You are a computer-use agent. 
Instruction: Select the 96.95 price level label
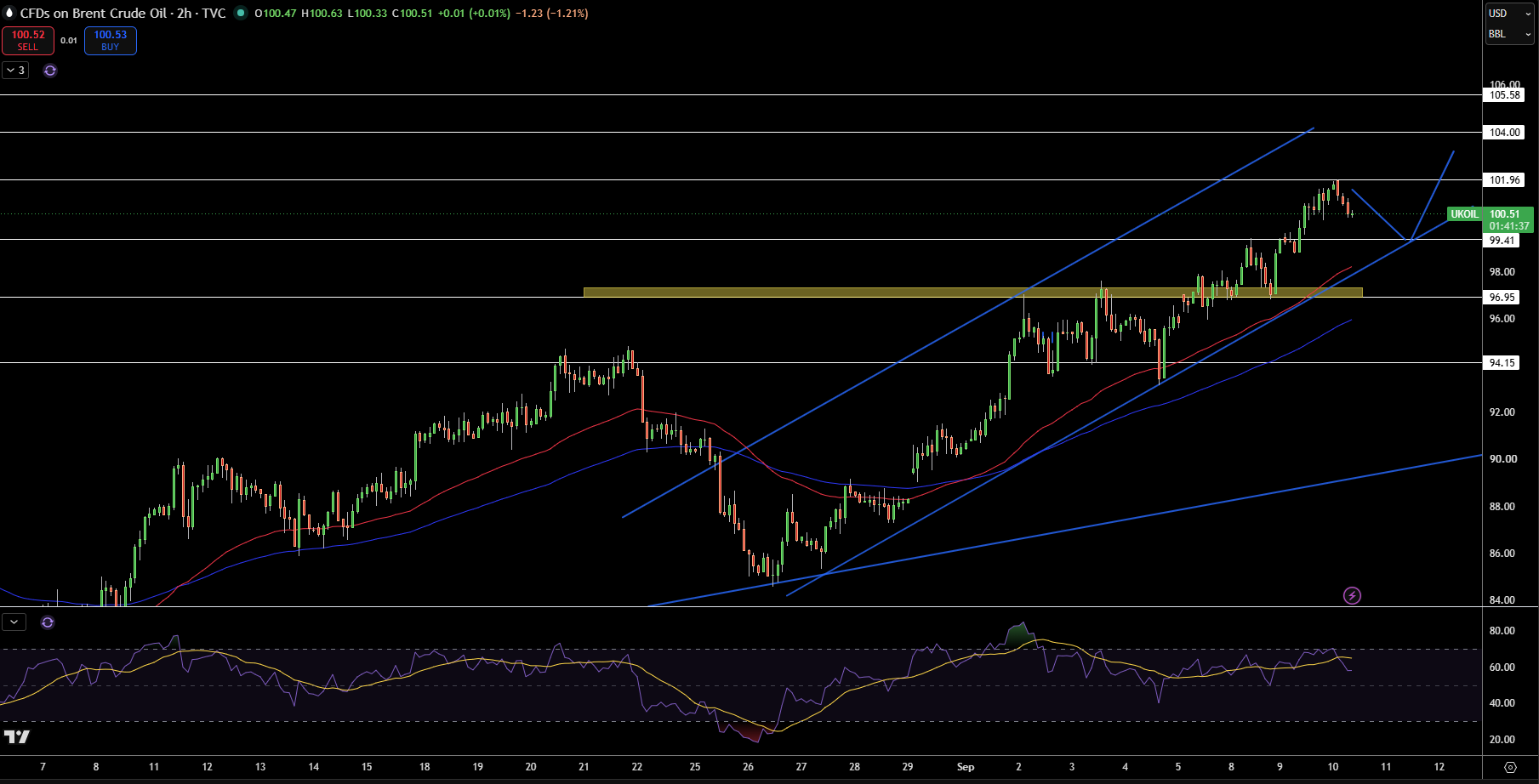pyautogui.click(x=1502, y=298)
